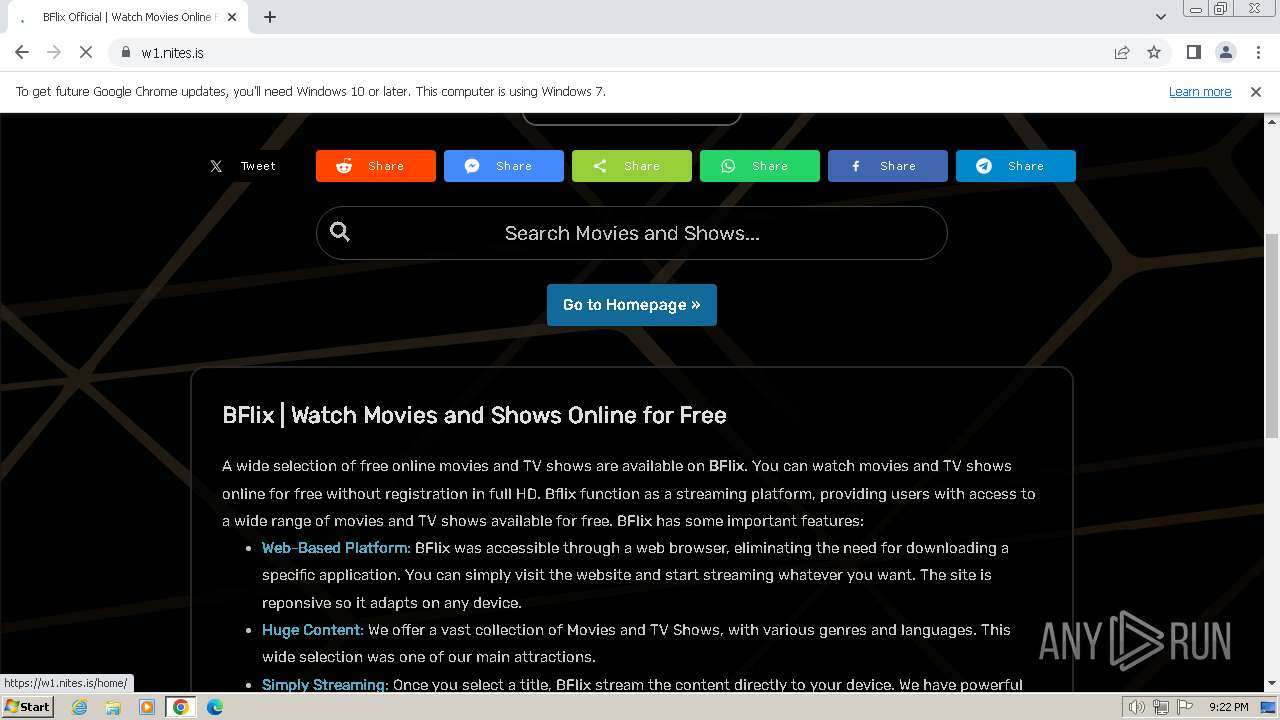Share via Facebook Messenger button

click(x=504, y=166)
